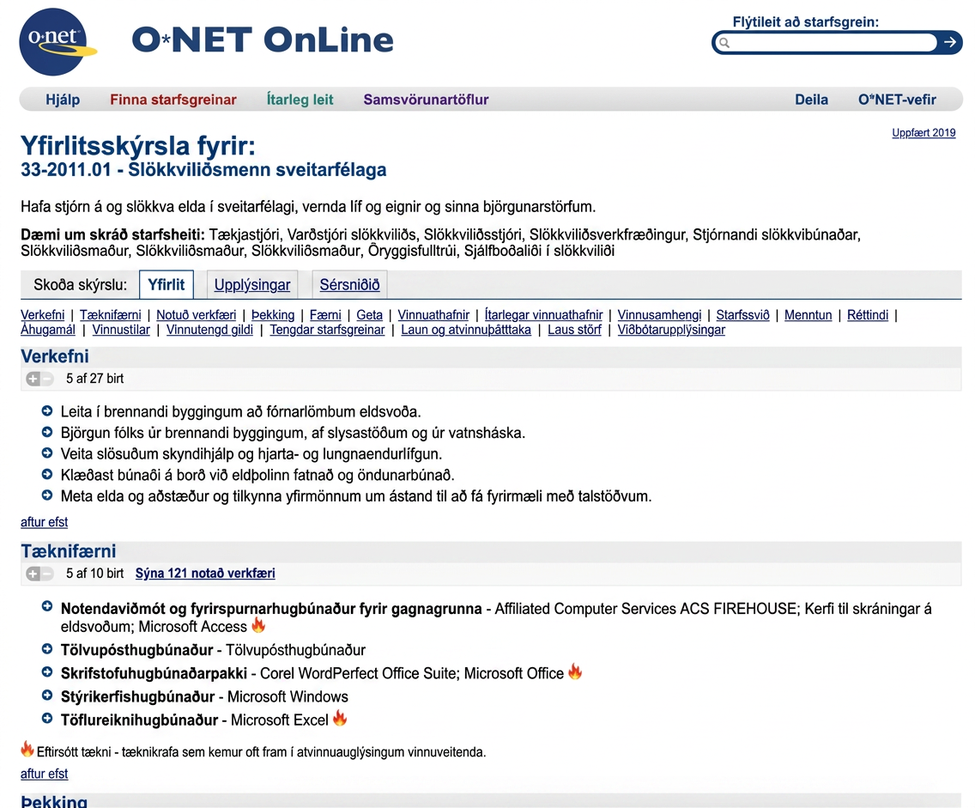The image size is (975, 808).
Task: Jump to Verkefni section link
Action: pyautogui.click(x=42, y=315)
